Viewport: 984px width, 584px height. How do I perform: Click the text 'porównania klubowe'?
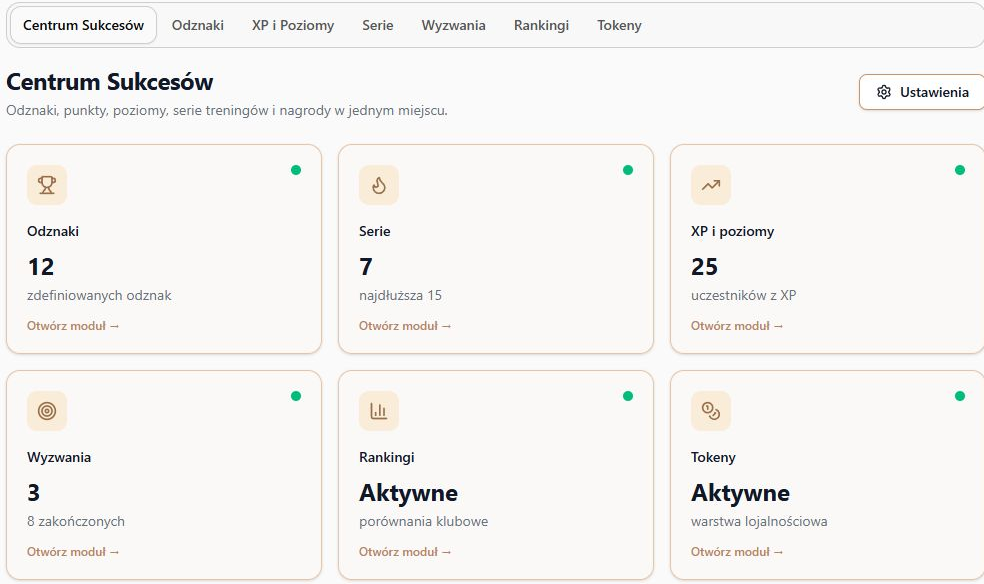pos(424,521)
